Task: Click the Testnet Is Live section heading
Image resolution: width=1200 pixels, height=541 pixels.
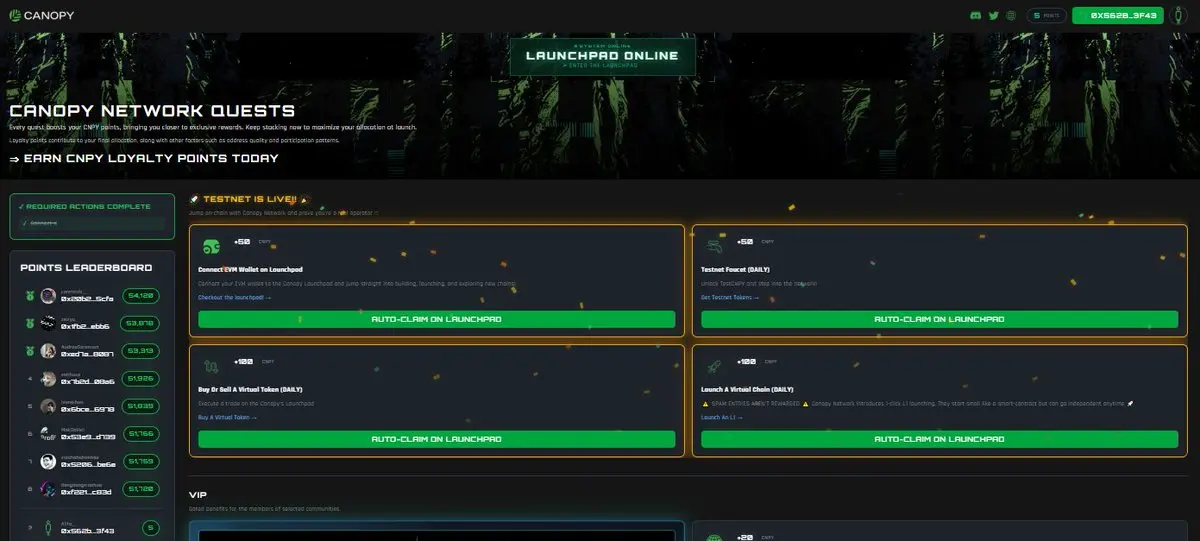Action: [250, 200]
